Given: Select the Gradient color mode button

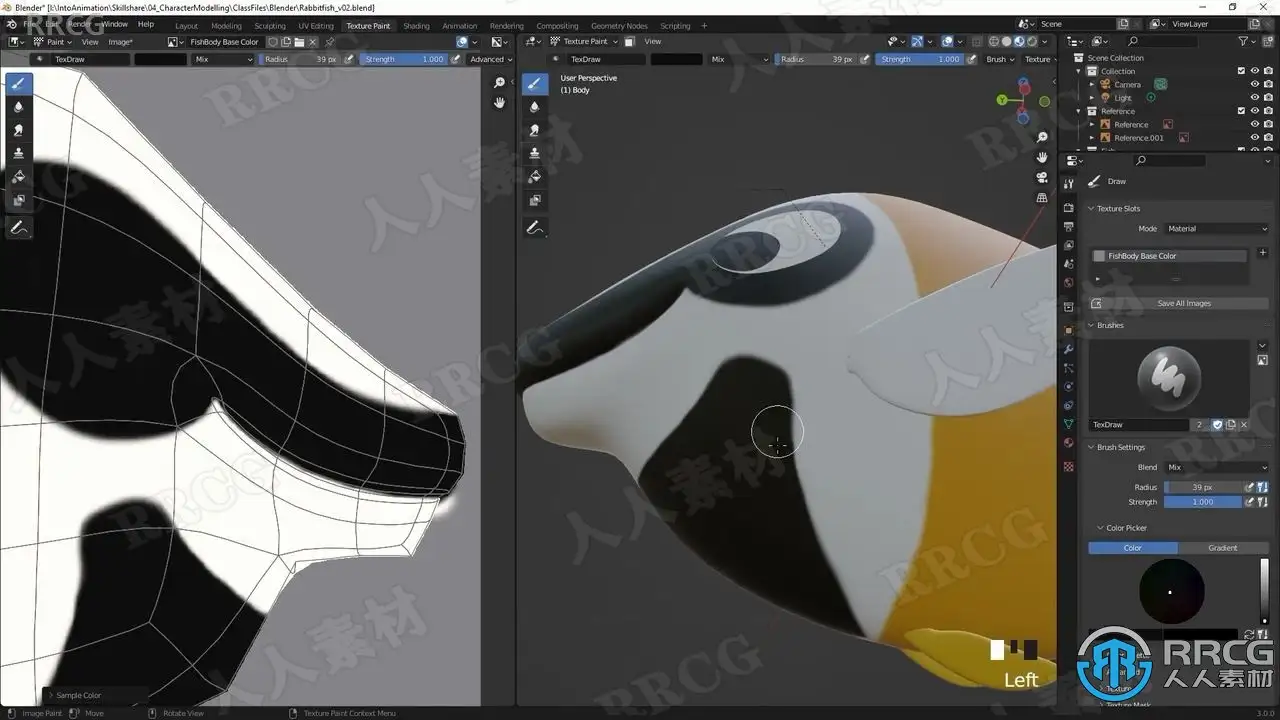Looking at the screenshot, I should (x=1223, y=548).
